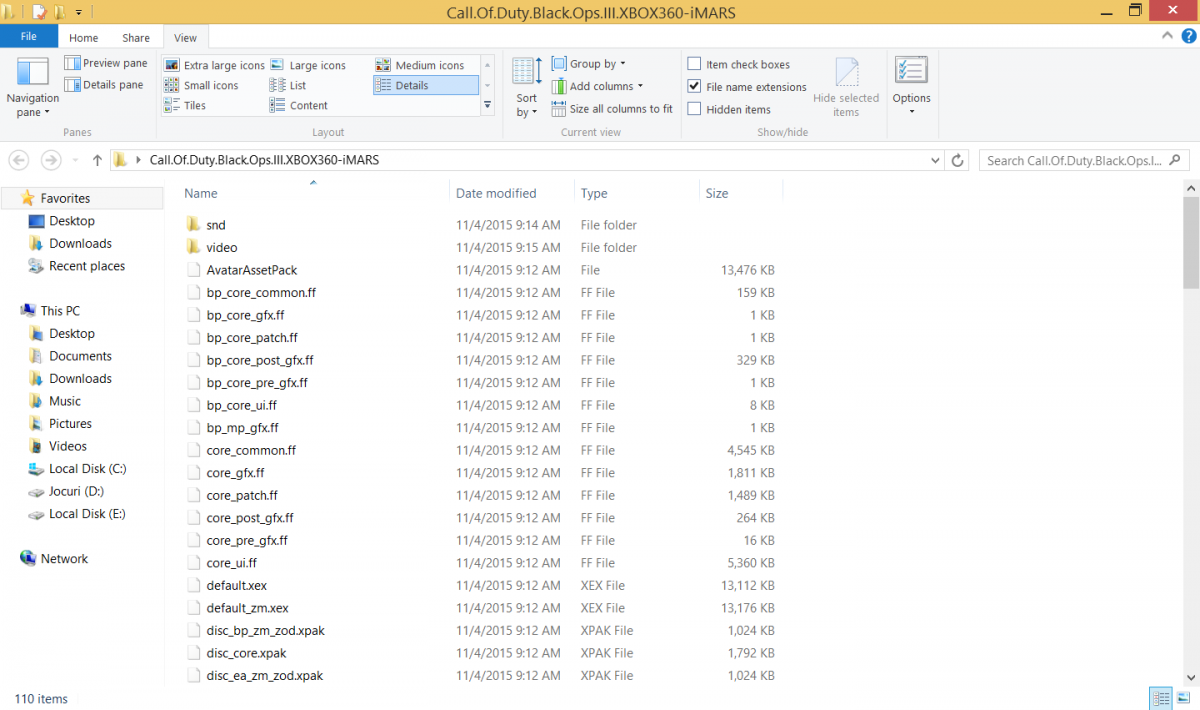
Task: Open the recent locations dropdown arrow
Action: point(76,160)
